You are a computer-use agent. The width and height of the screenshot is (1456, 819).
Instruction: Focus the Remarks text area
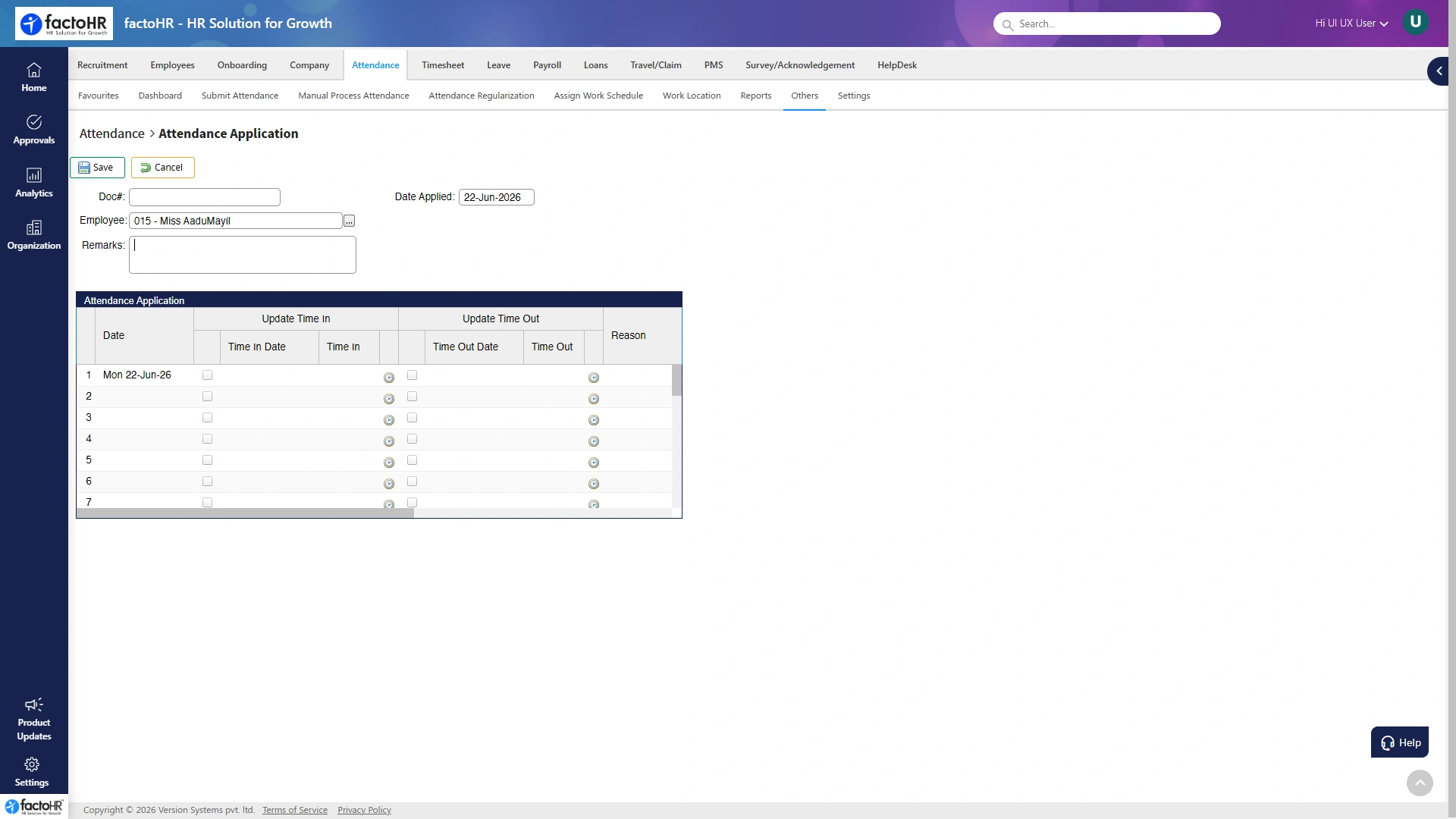(x=243, y=255)
